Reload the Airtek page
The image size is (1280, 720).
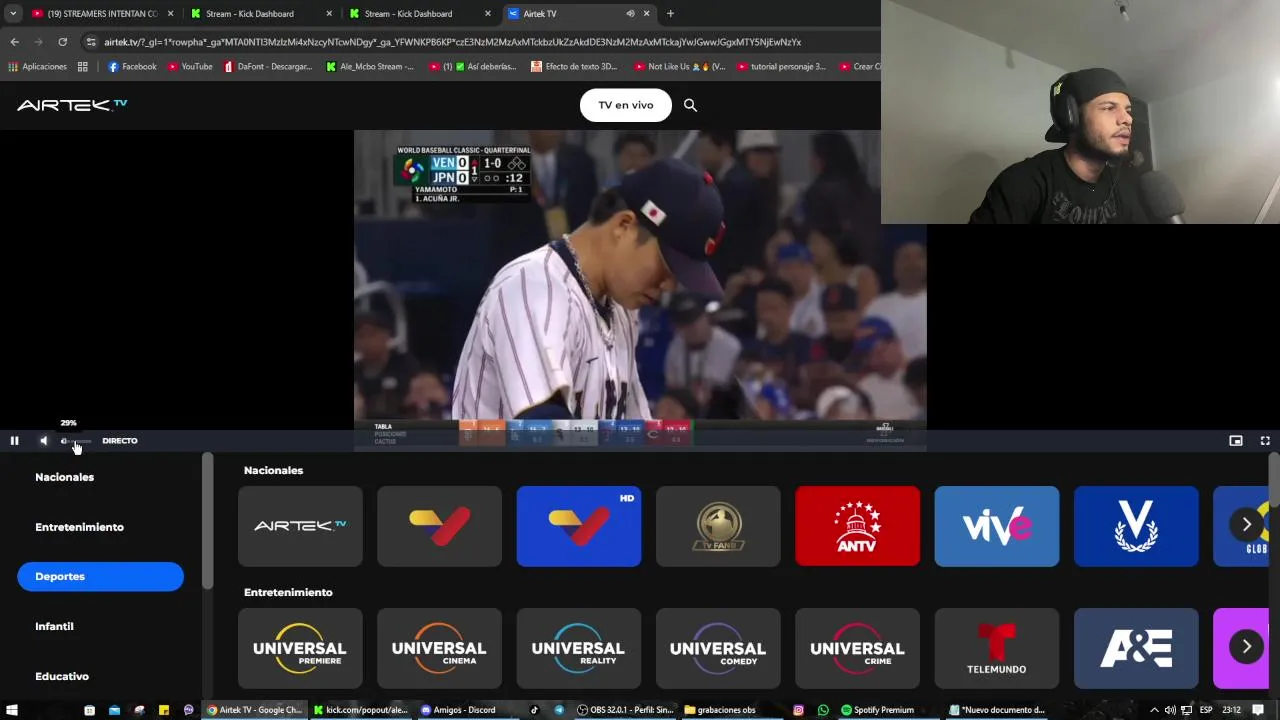(62, 42)
